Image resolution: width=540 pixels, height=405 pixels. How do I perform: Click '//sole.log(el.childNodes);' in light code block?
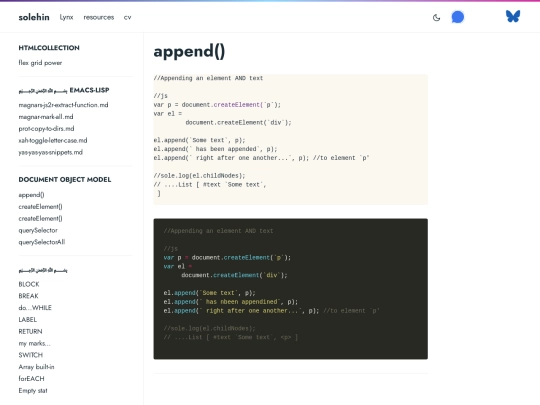click(x=199, y=176)
